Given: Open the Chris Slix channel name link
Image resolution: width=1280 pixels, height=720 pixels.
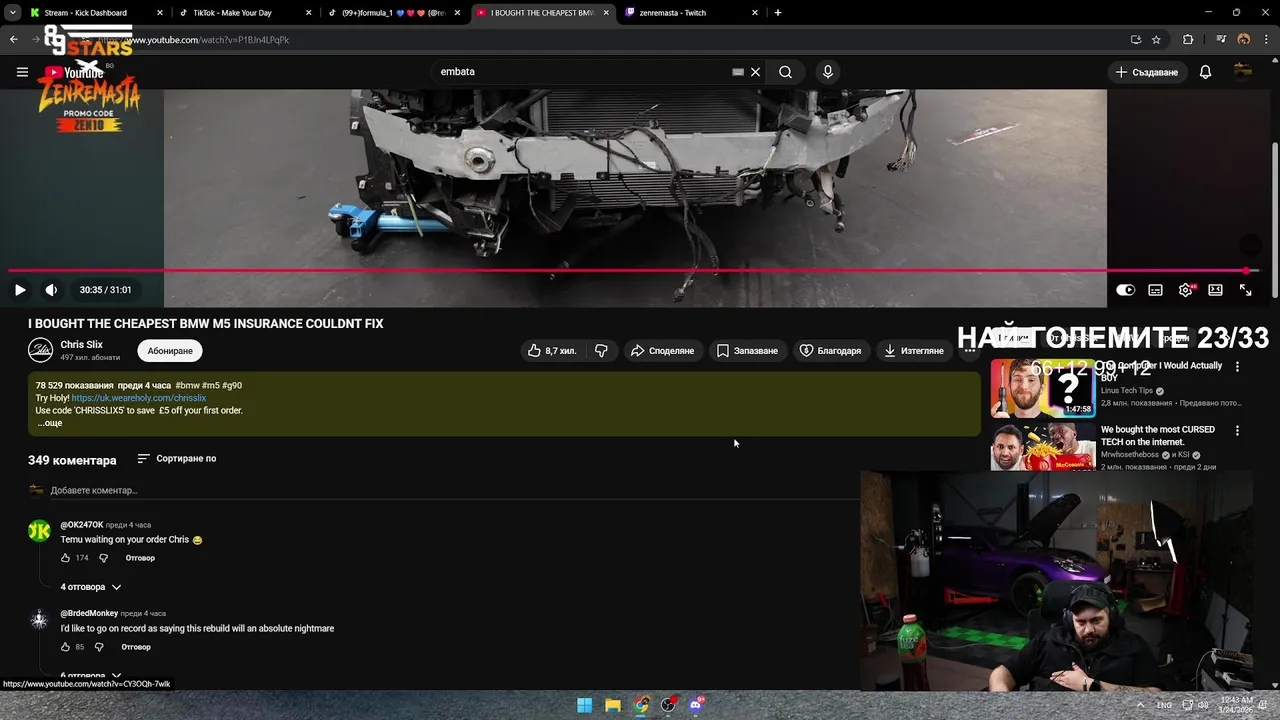Looking at the screenshot, I should 82,345.
